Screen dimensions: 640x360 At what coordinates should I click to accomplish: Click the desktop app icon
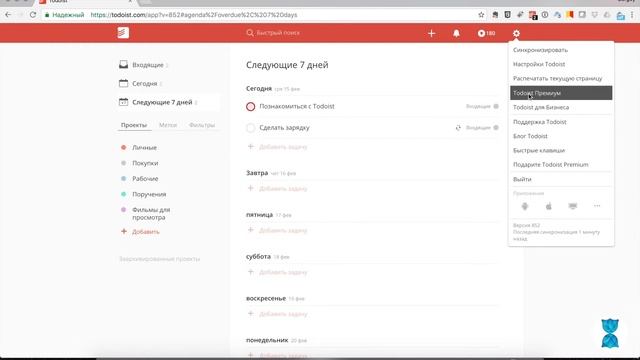(573, 206)
